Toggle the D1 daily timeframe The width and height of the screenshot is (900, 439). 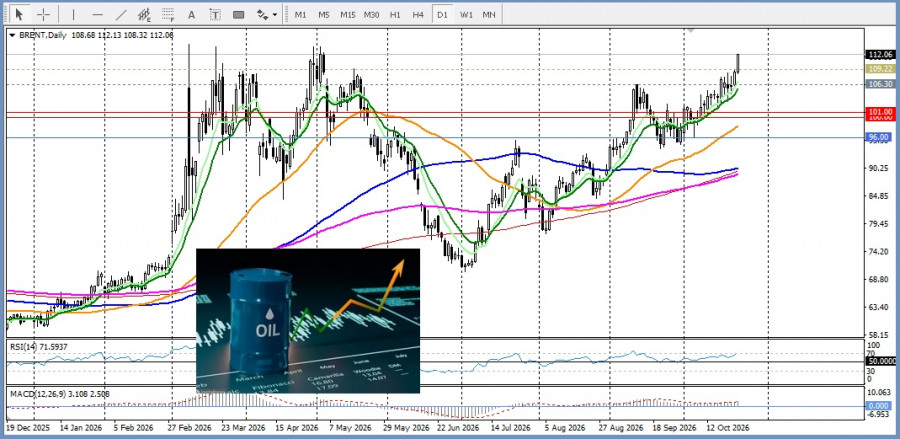tap(442, 15)
